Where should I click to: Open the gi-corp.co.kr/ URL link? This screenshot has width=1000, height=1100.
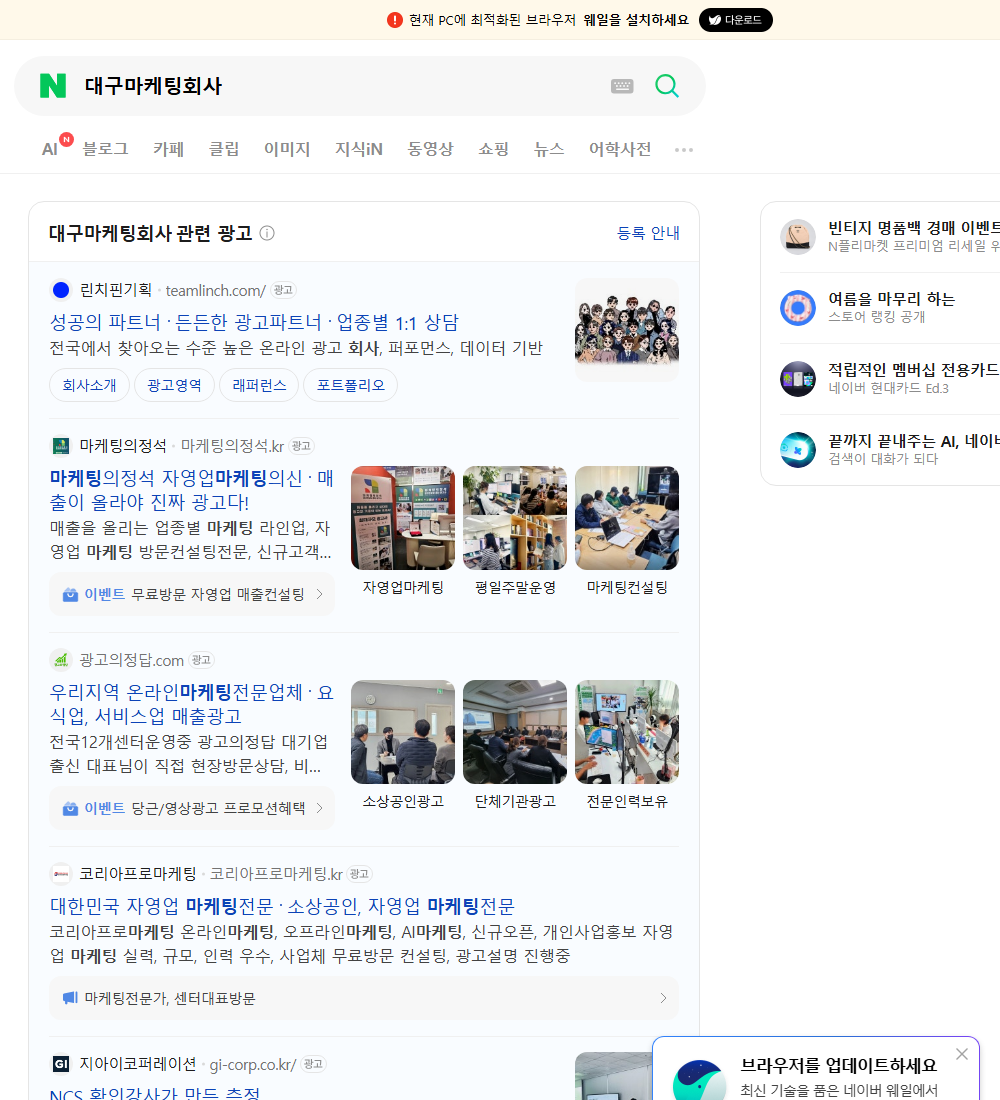click(253, 1065)
